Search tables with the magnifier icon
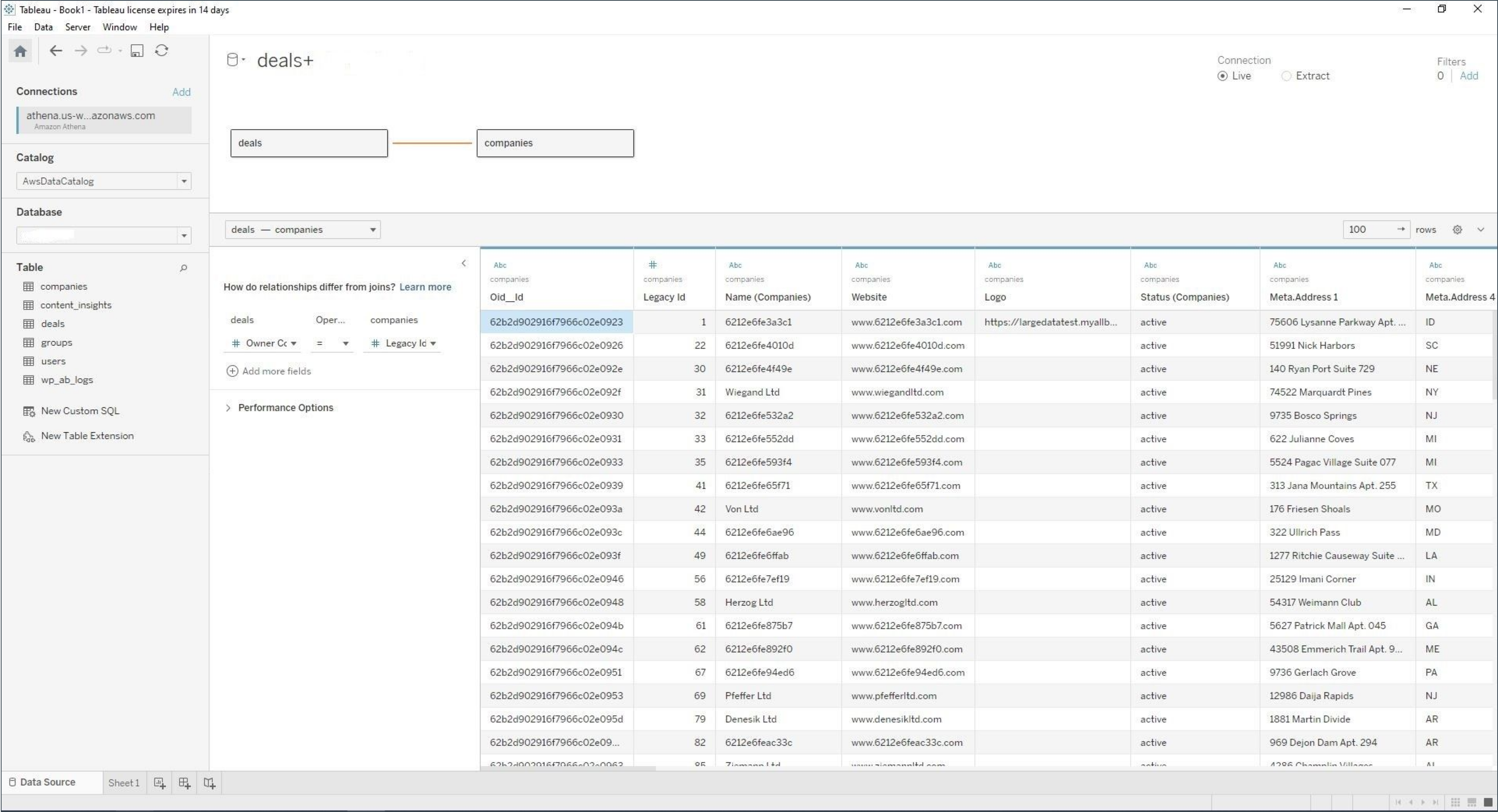 coord(183,268)
